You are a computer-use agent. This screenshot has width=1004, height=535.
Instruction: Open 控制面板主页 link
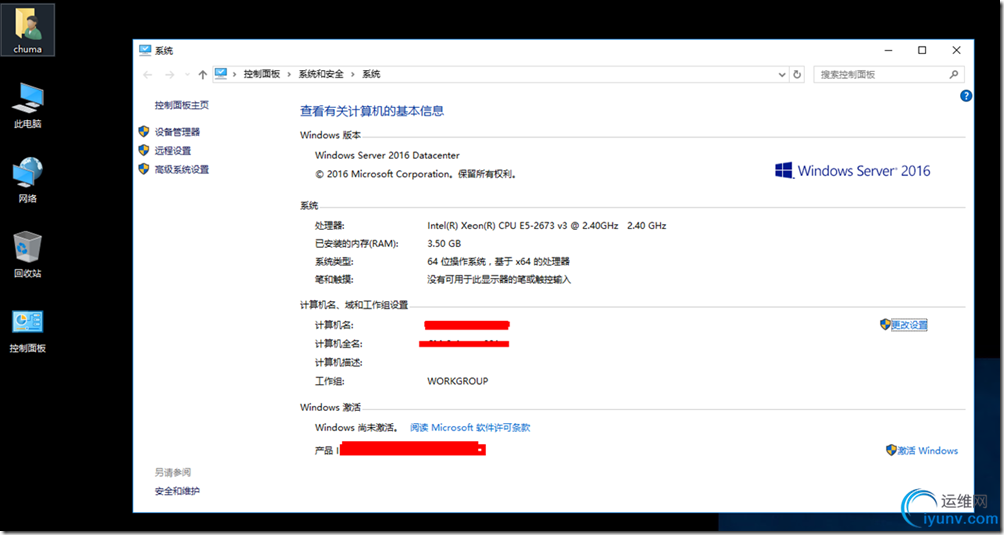click(x=182, y=105)
